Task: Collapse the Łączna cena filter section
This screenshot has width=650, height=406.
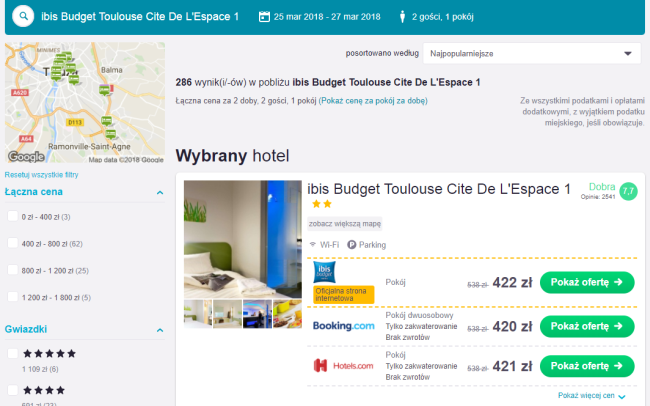Action: [160, 192]
